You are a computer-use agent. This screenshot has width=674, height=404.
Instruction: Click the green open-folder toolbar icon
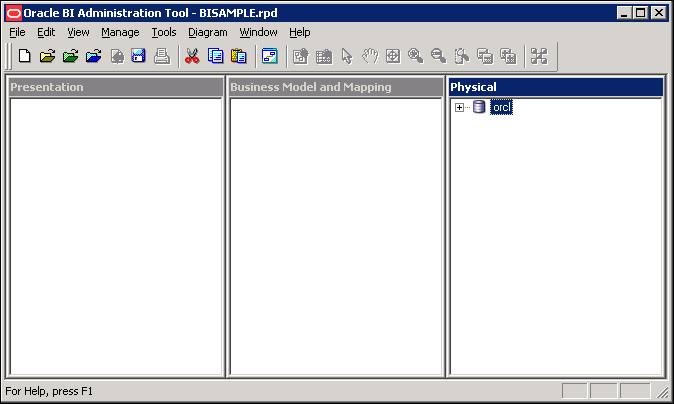pyautogui.click(x=70, y=56)
